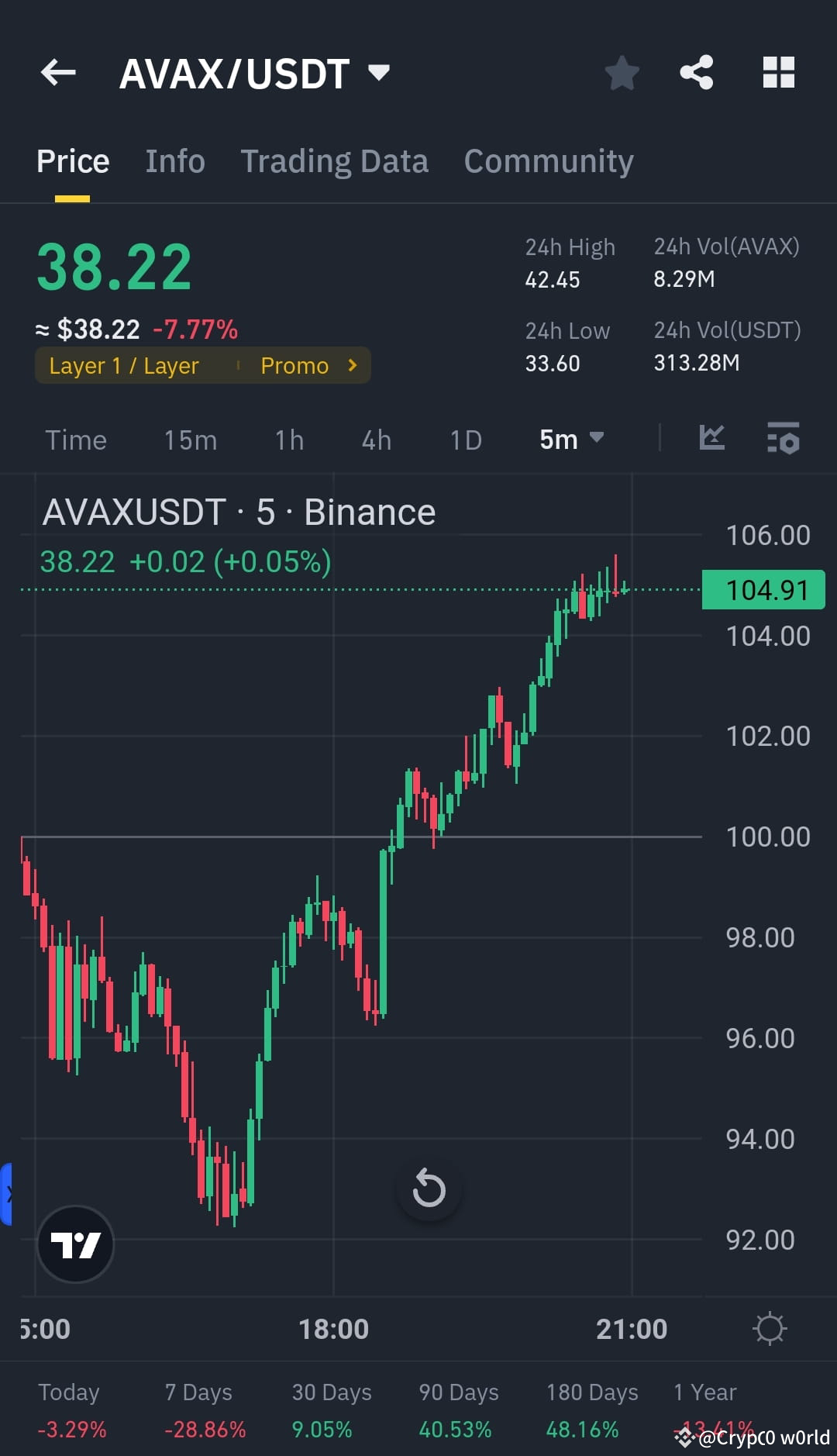Open display brightness settings icon

pos(770,1327)
